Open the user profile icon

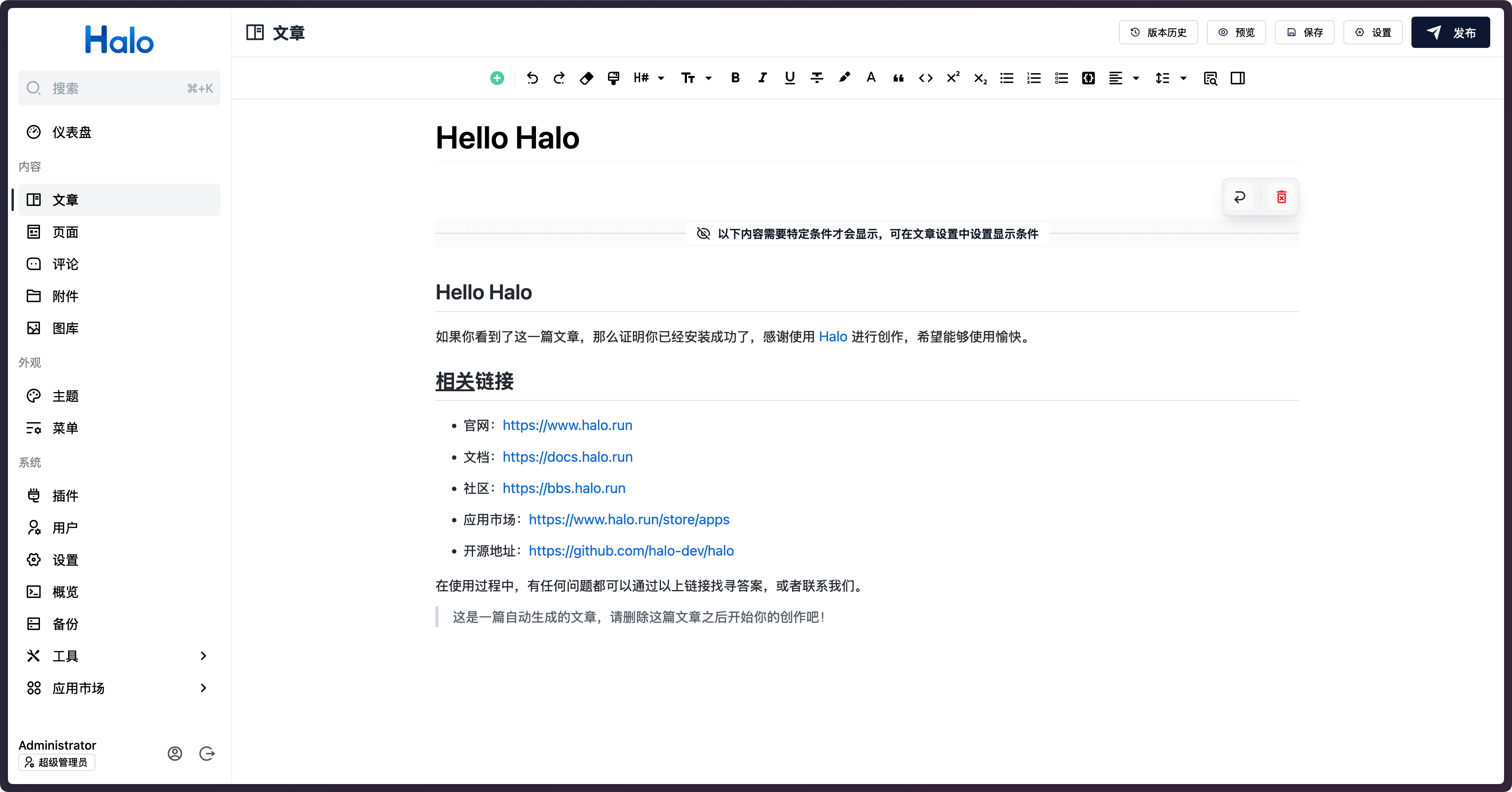pos(175,753)
